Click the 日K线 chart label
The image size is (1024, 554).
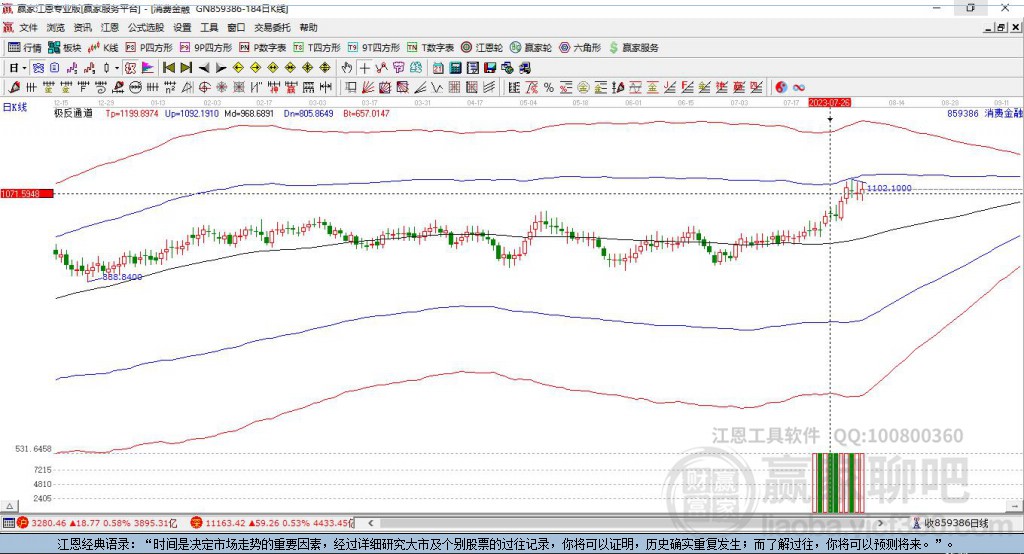coord(14,107)
